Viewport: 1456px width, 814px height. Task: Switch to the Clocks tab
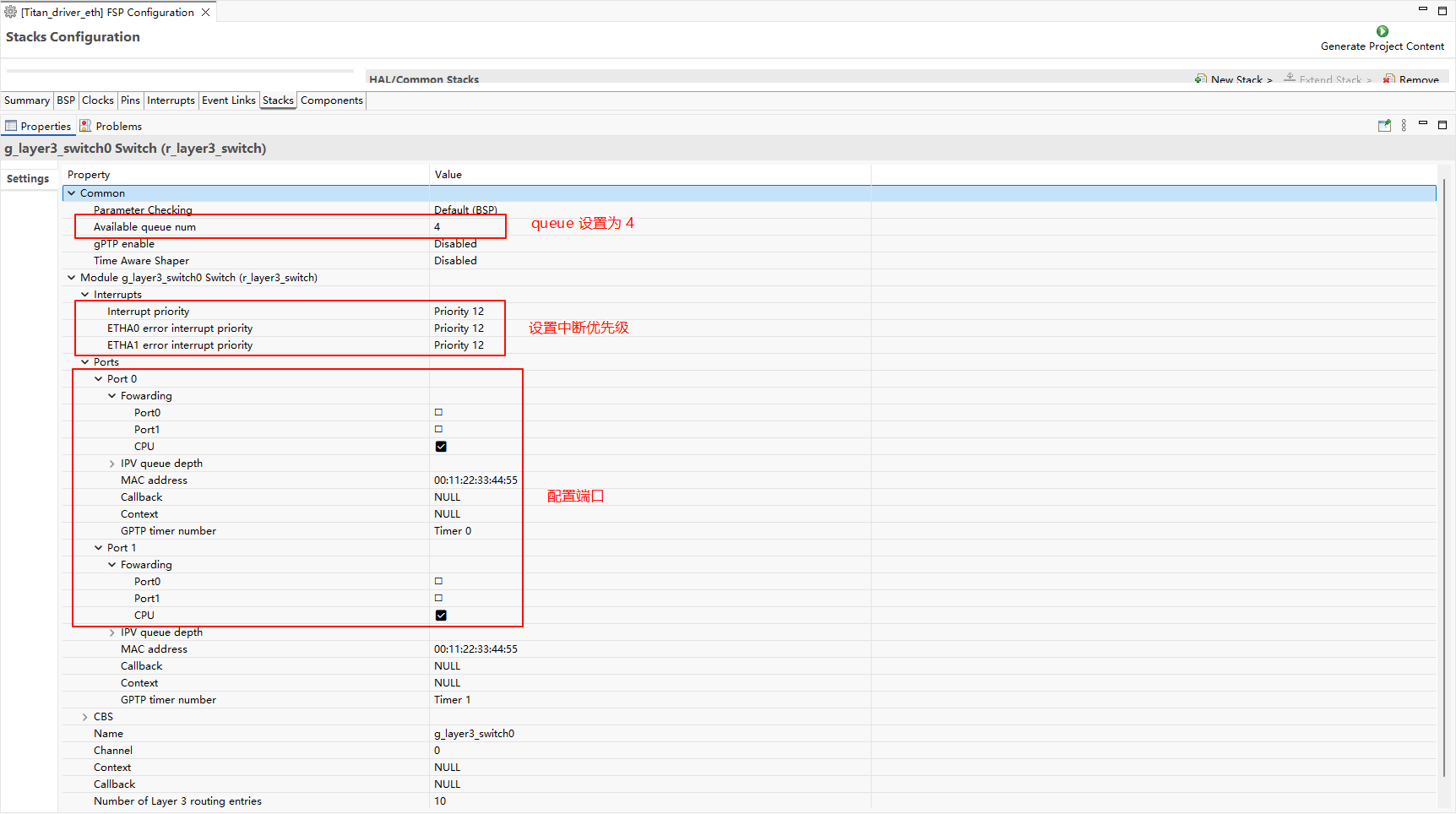click(98, 100)
